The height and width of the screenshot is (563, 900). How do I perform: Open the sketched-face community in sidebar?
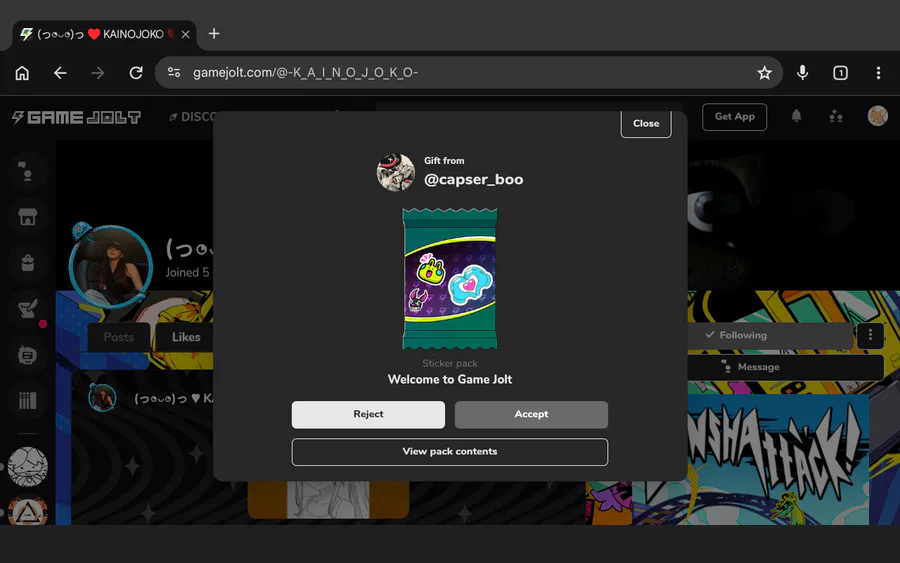click(28, 467)
